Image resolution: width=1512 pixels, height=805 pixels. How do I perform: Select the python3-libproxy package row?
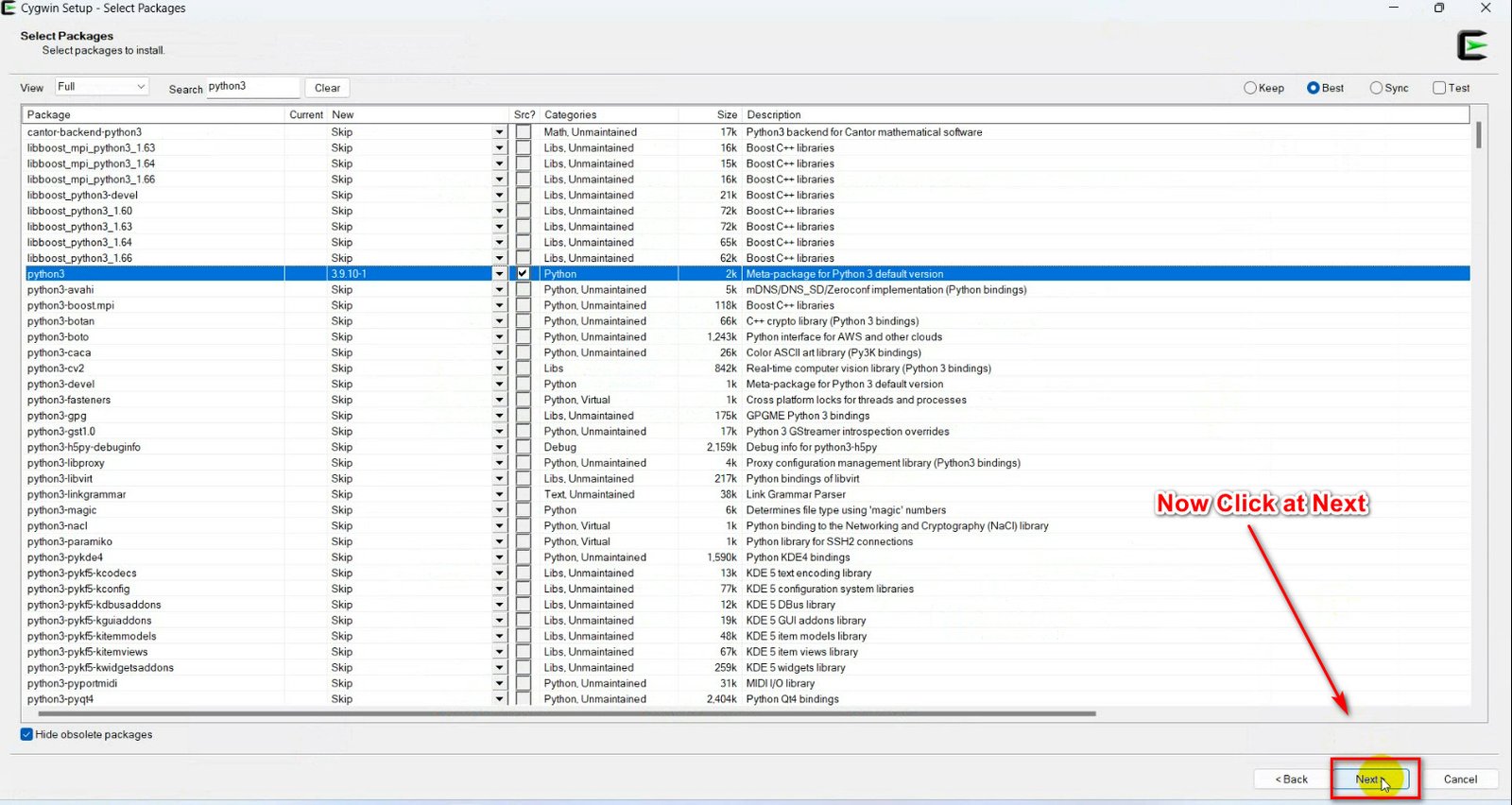click(746, 463)
